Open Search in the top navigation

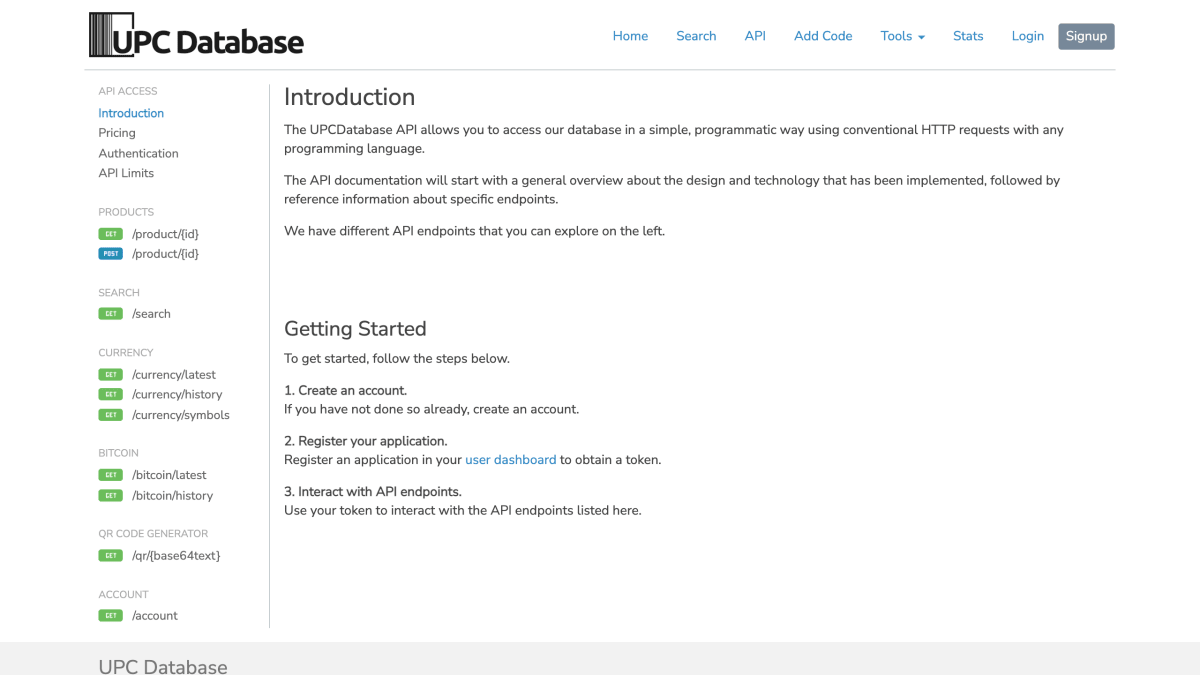(696, 36)
